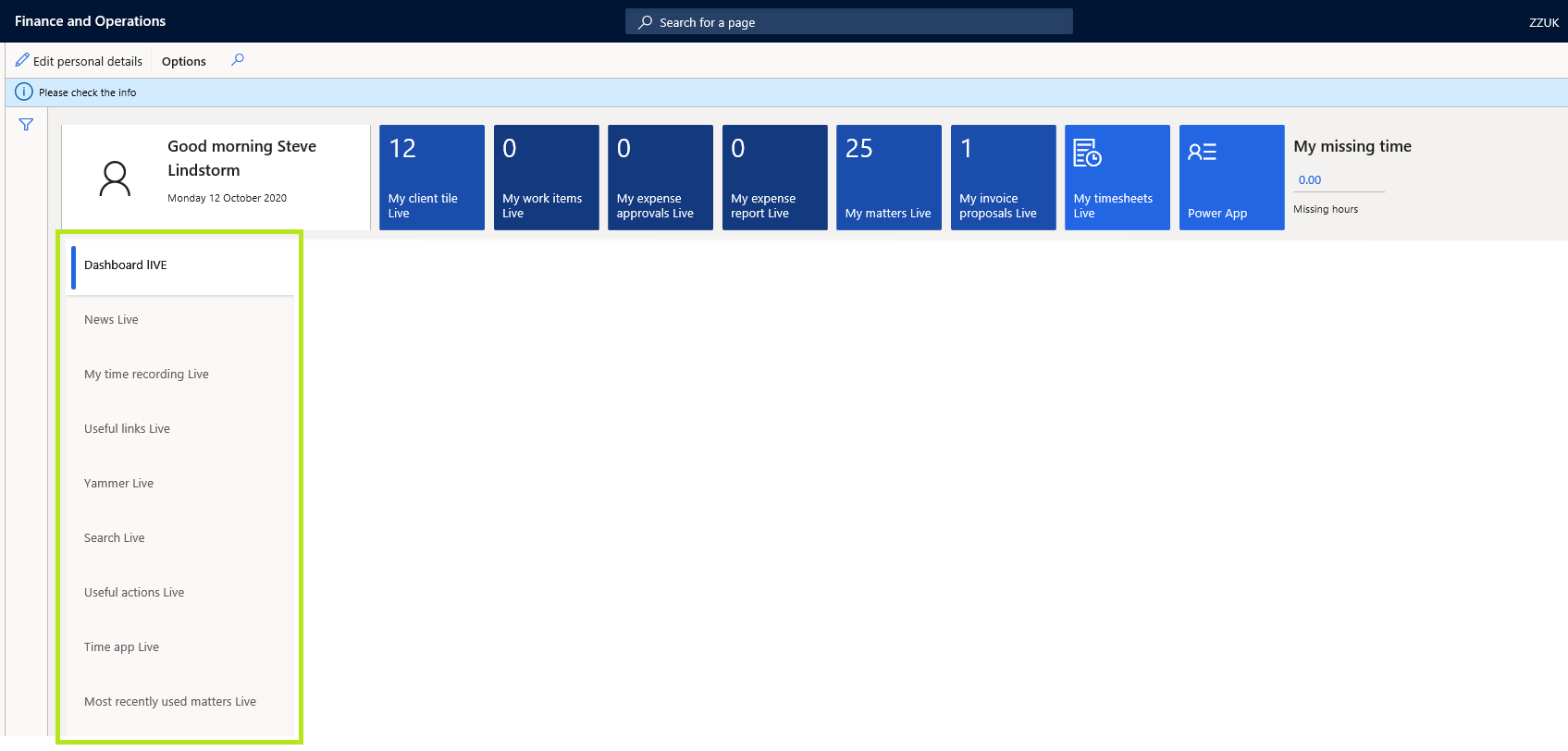The image size is (1568, 751).
Task: Click the Monday 12 October 2020 date
Action: [x=227, y=198]
